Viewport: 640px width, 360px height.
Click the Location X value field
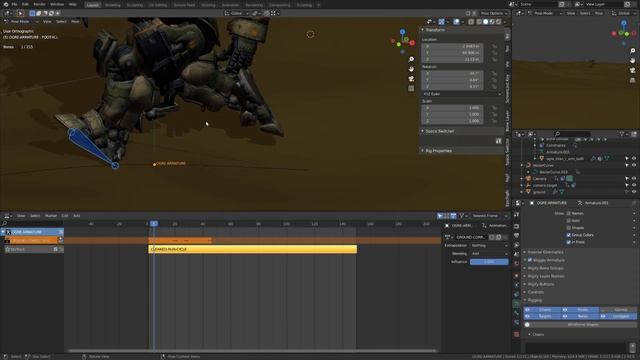pos(452,46)
